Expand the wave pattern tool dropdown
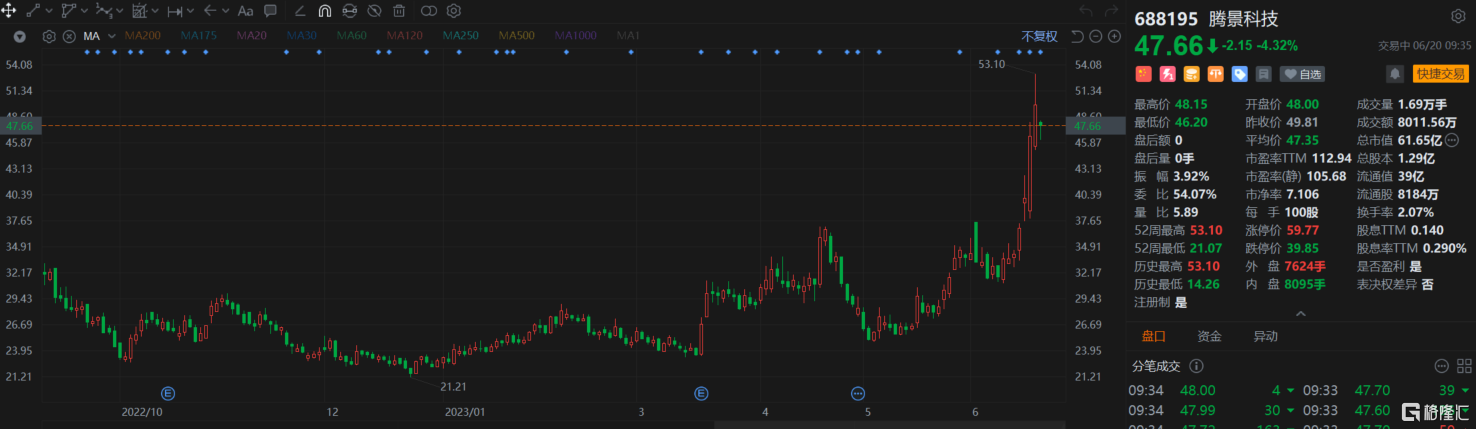Viewport: 1476px width, 429px height. click(x=120, y=11)
